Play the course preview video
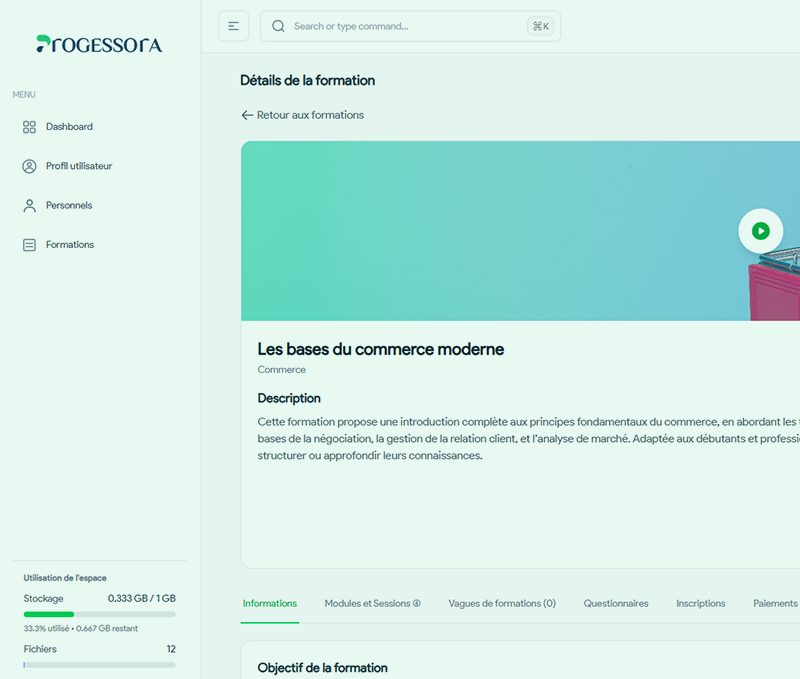Image resolution: width=800 pixels, height=679 pixels. coord(760,231)
